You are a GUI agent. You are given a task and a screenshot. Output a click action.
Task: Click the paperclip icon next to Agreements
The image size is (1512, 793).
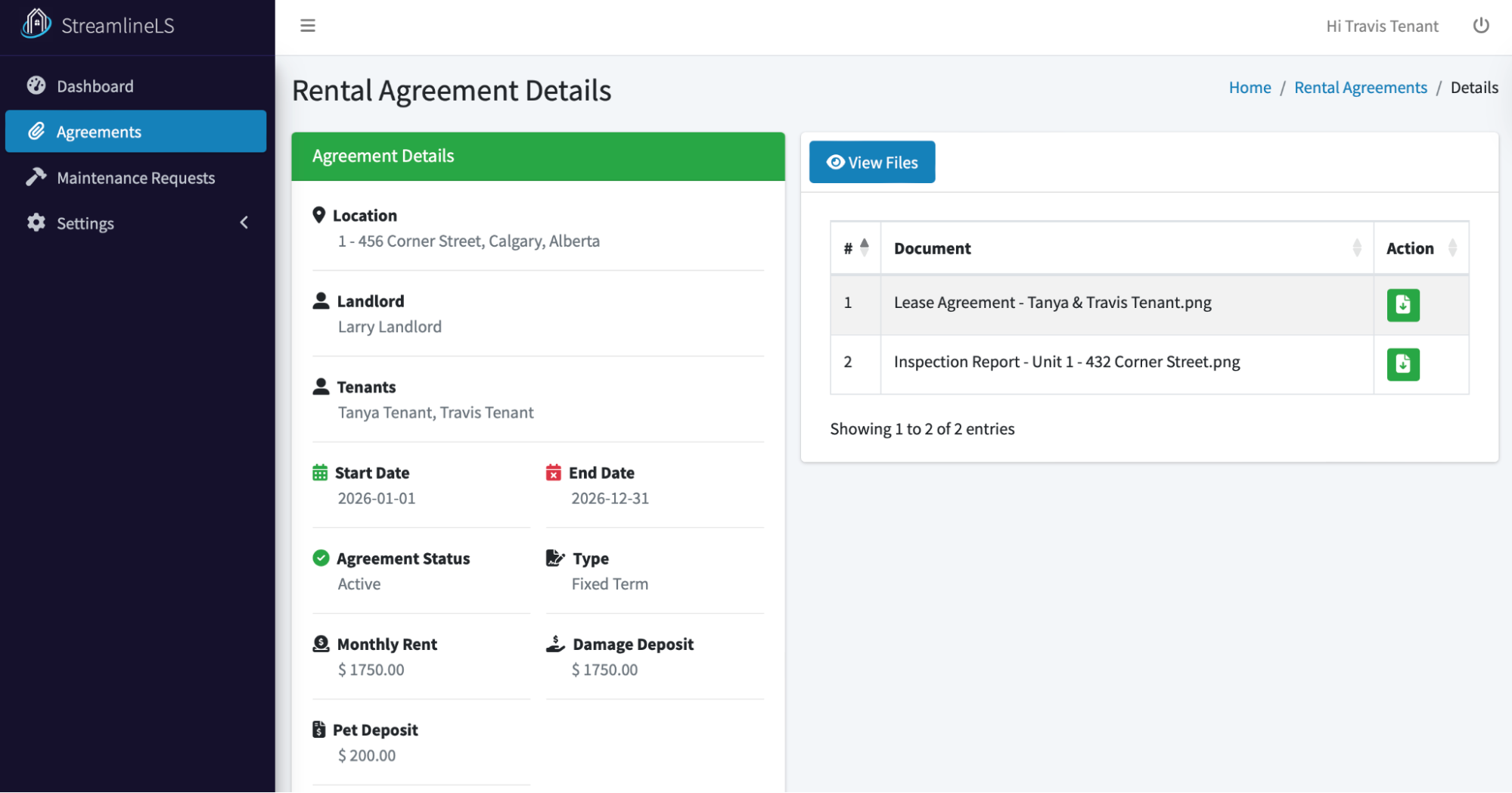point(36,131)
